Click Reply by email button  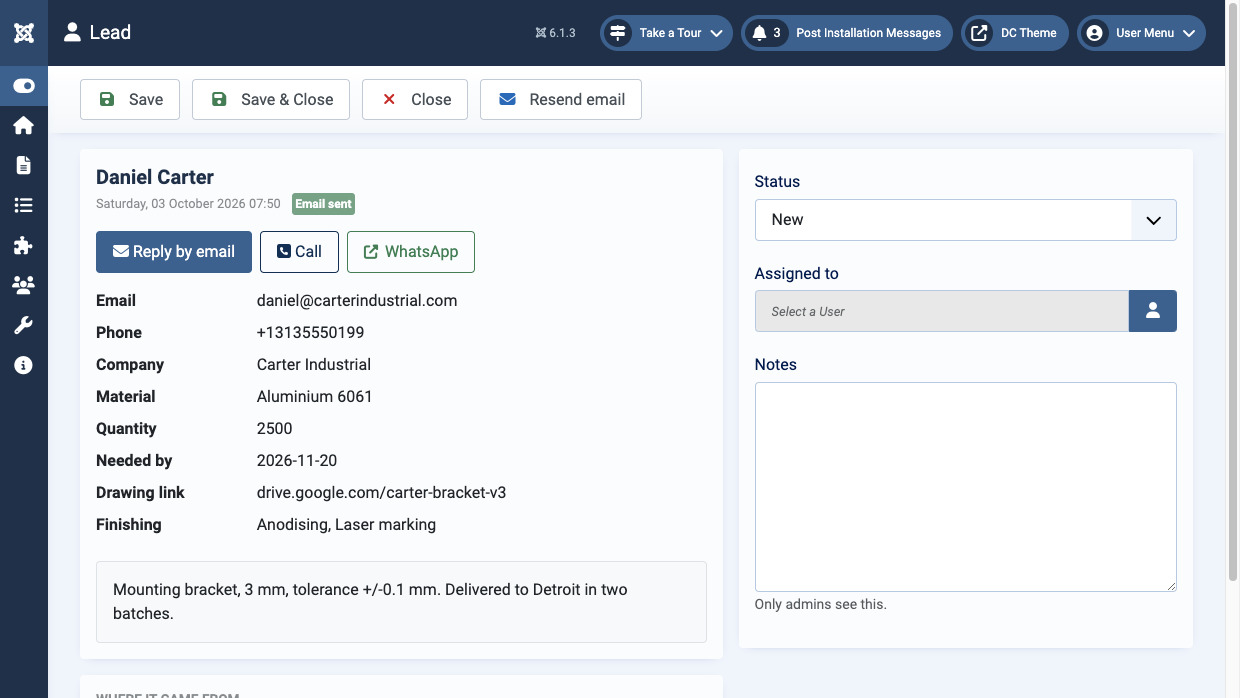174,252
